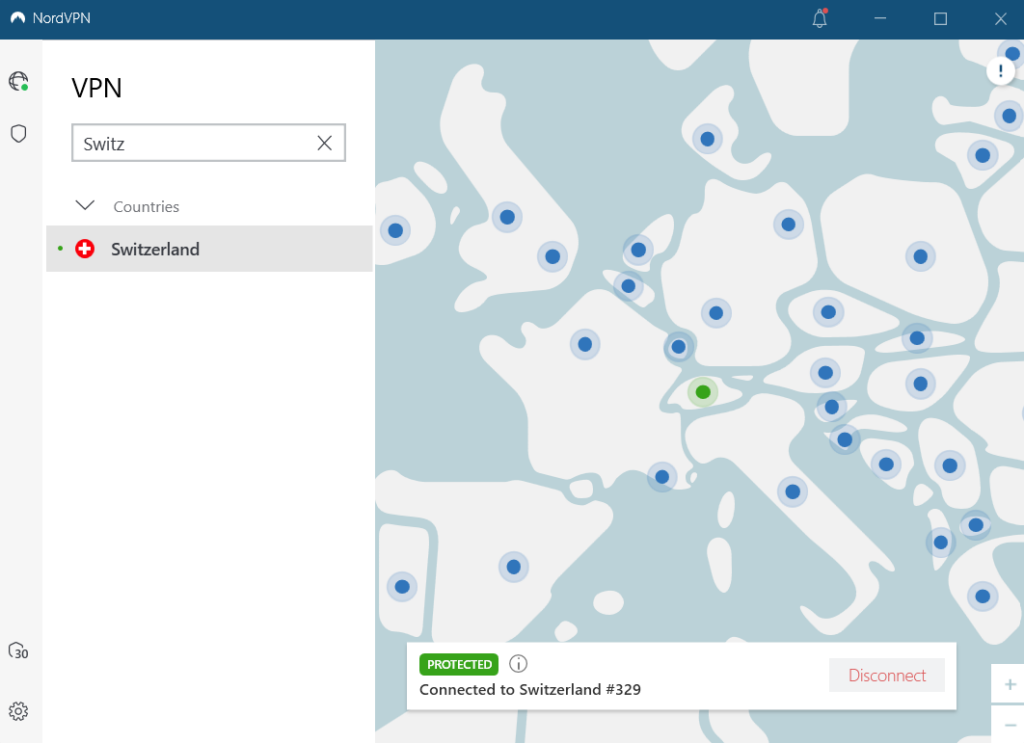Select the Austria map pin
This screenshot has height=743, width=1024.
pyautogui.click(x=825, y=373)
